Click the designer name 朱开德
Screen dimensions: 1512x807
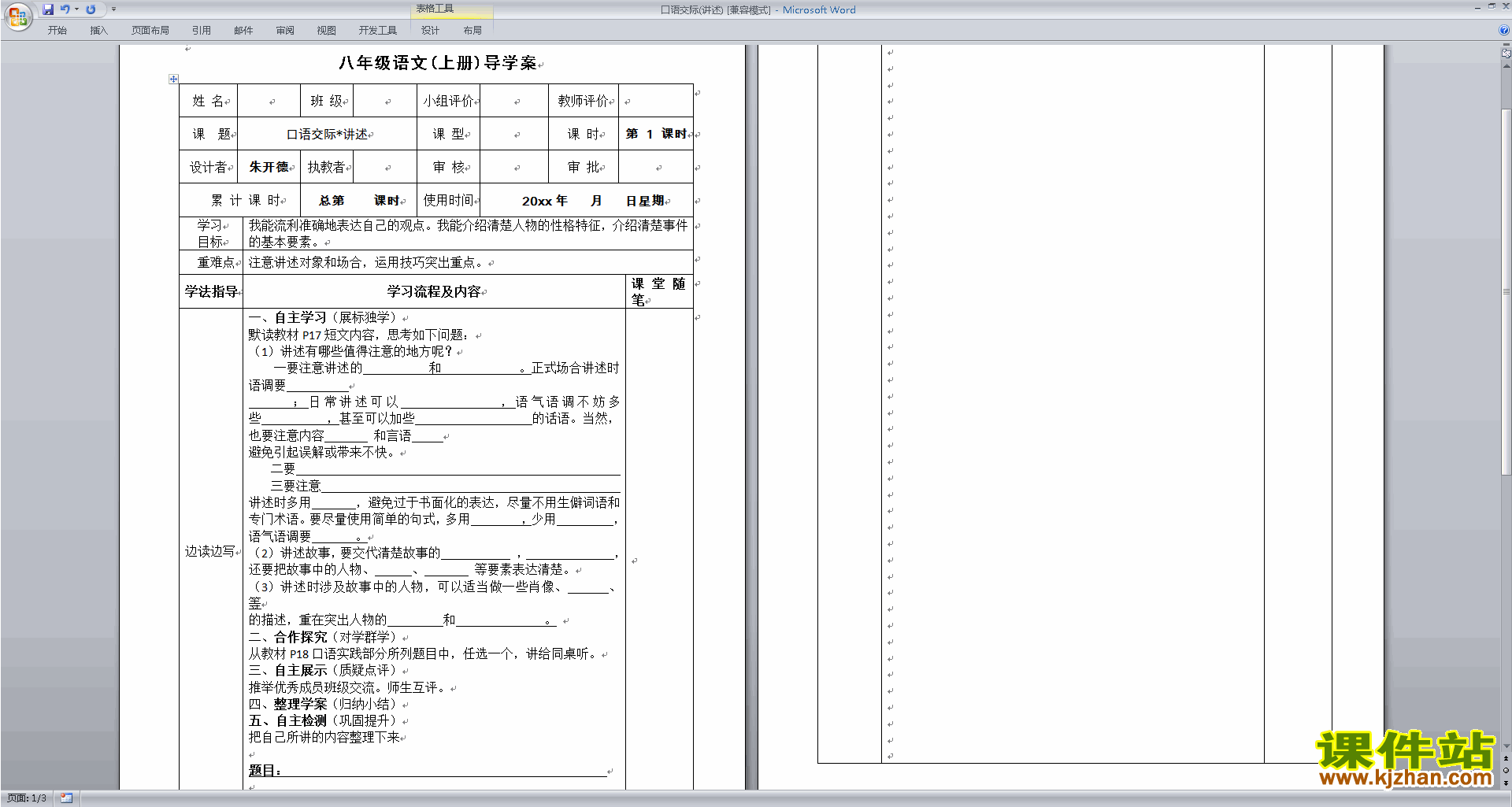pos(269,167)
